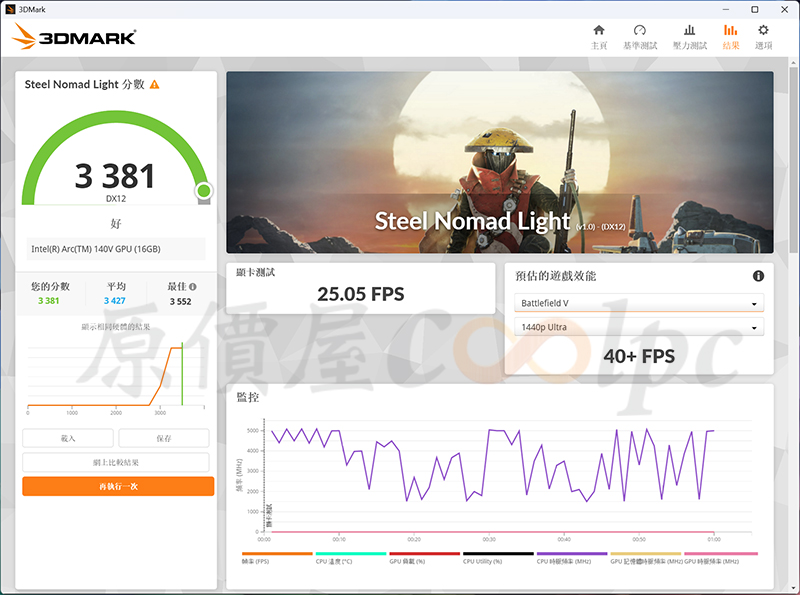Click the 25.05 FPS graphics test result
This screenshot has width=800, height=595.
(x=361, y=294)
